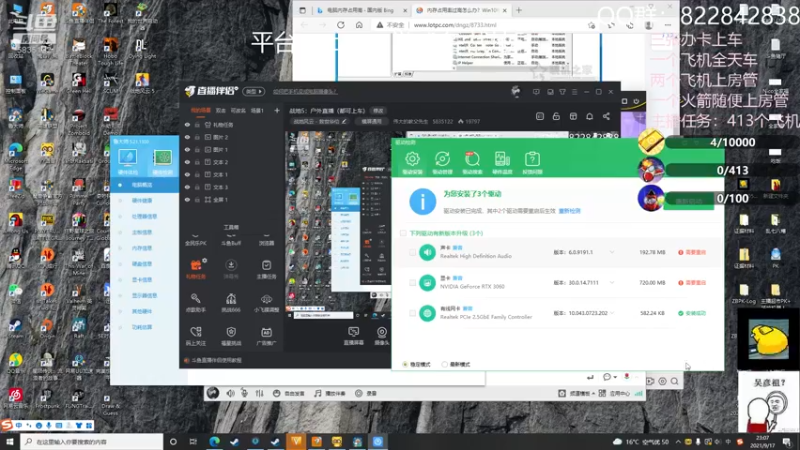Switch to the first browser tab (Bing search)
This screenshot has width=800, height=450.
click(x=360, y=10)
